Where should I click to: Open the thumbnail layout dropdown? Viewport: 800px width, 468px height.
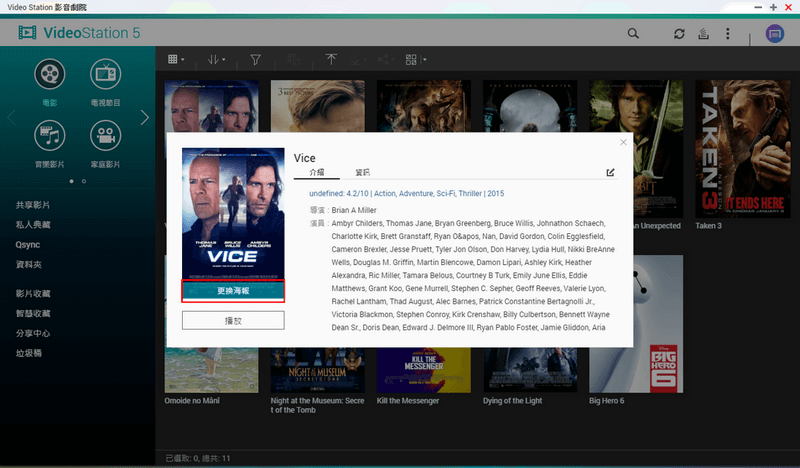click(416, 60)
